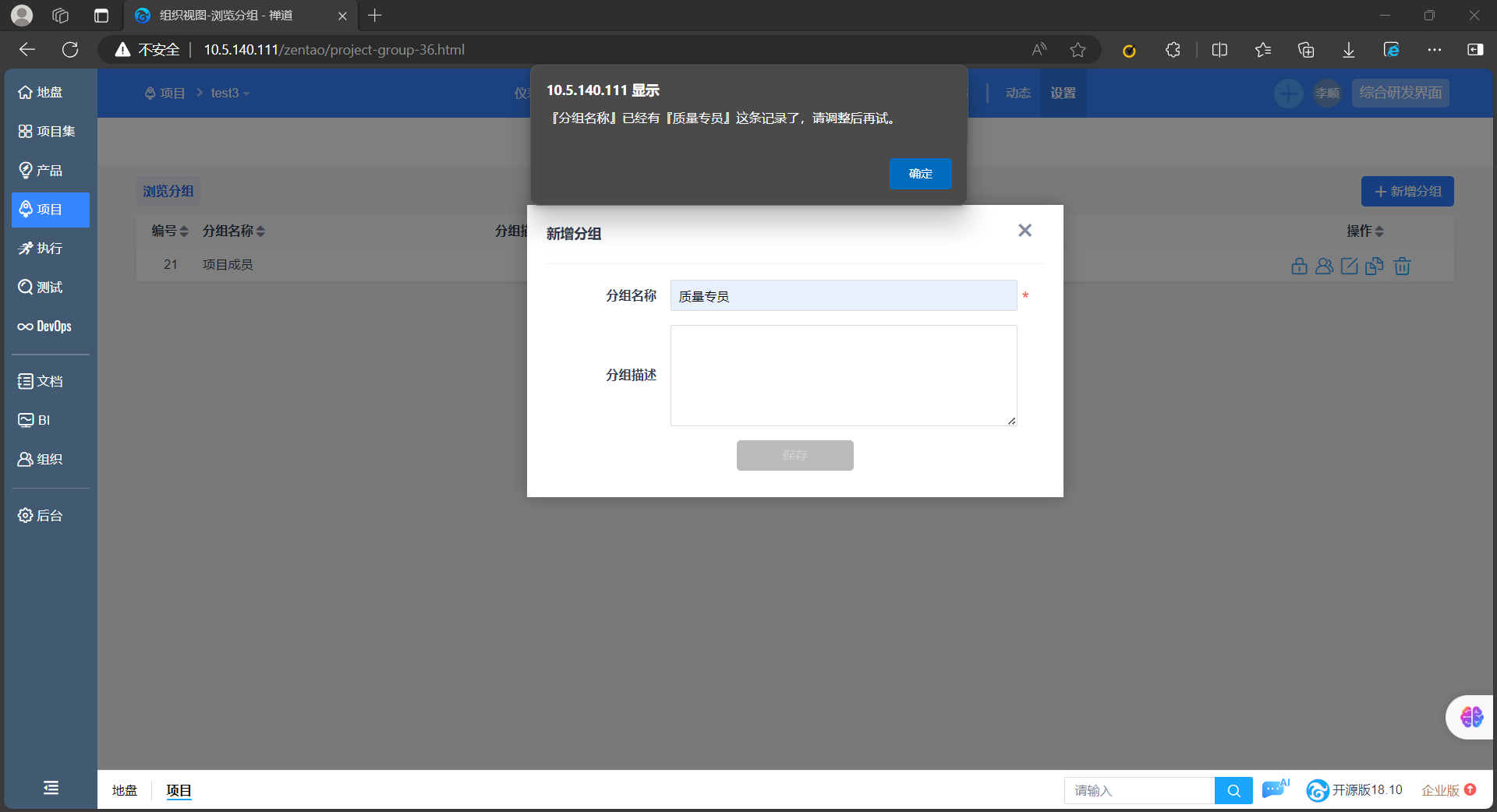
Task: Click the search magnifier button at bottom
Action: click(x=1233, y=791)
